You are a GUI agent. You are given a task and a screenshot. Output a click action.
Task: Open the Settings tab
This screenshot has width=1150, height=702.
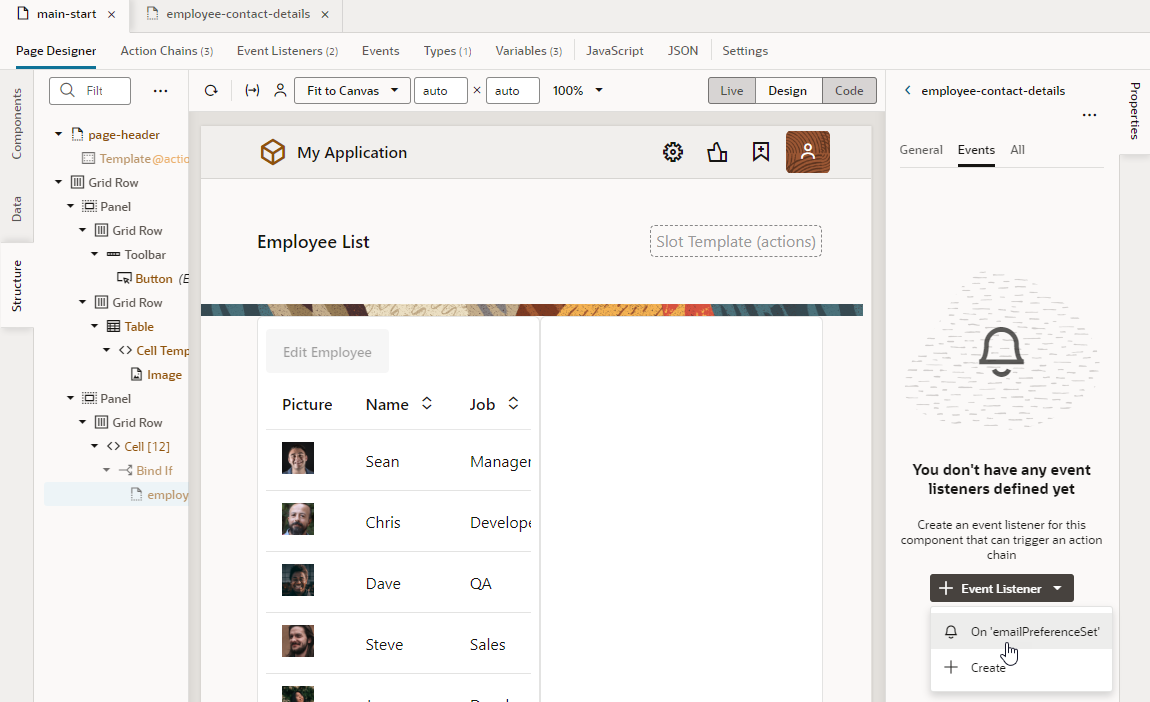[744, 51]
